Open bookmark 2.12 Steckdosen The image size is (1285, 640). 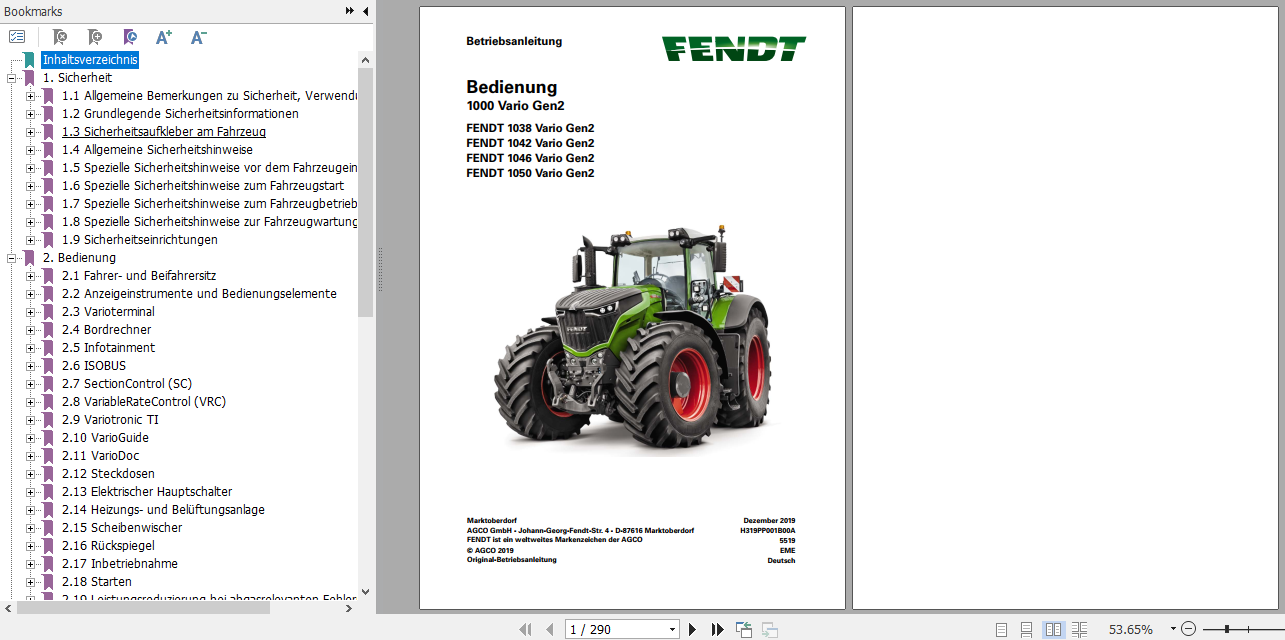[x=108, y=474]
